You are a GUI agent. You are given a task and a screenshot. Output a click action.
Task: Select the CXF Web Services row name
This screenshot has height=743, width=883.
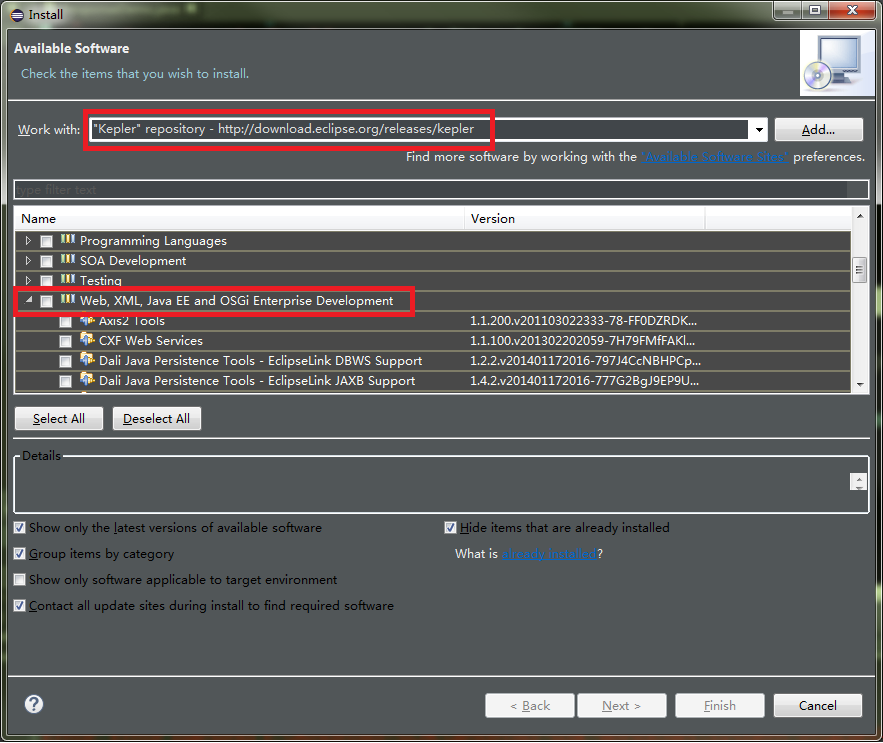[151, 341]
